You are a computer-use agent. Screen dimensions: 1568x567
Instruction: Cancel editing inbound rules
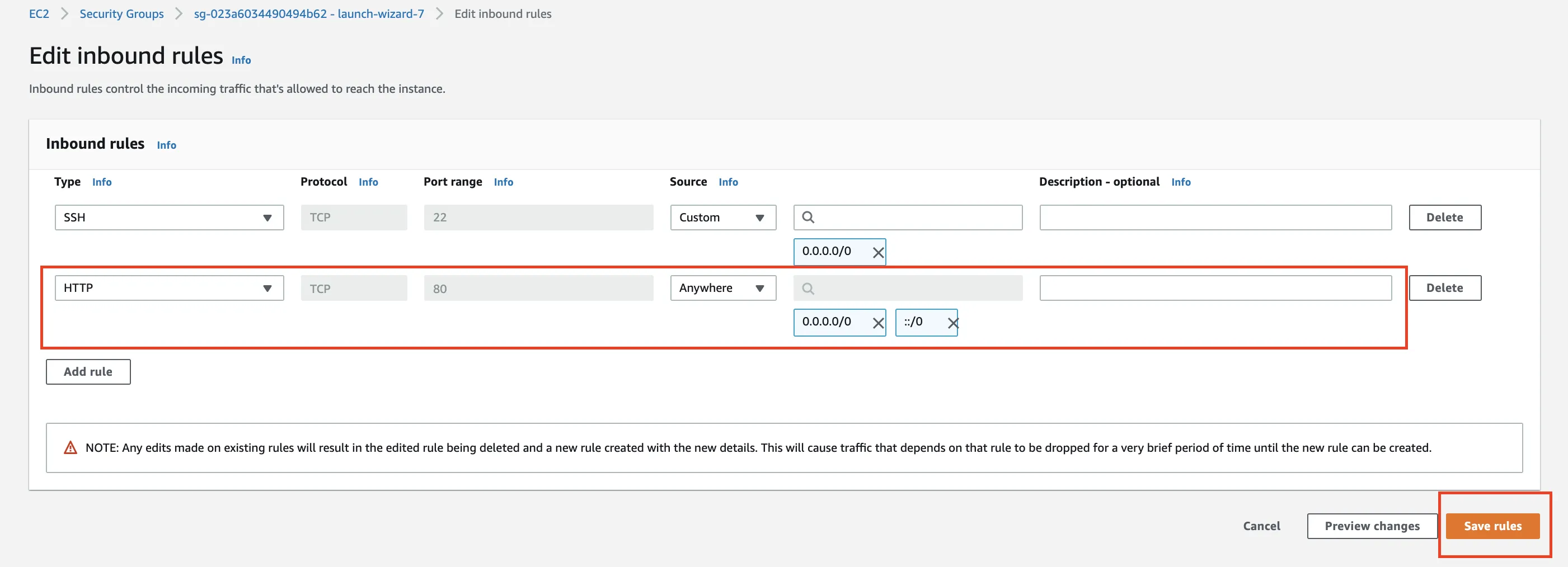coord(1261,526)
